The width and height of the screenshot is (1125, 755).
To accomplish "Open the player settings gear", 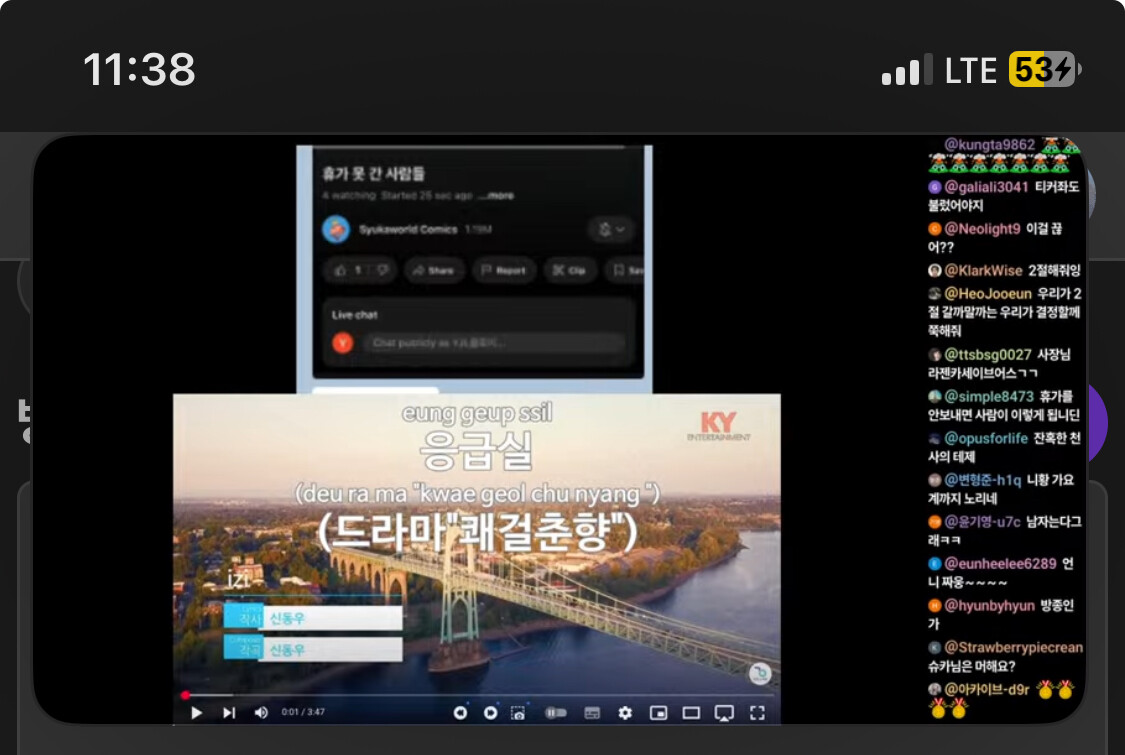I will point(625,713).
